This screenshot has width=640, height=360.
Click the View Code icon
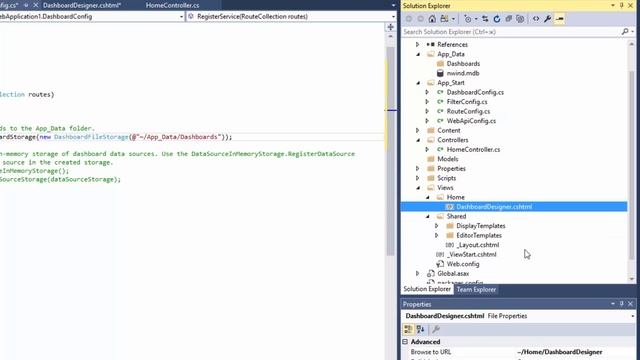pyautogui.click(x=536, y=19)
